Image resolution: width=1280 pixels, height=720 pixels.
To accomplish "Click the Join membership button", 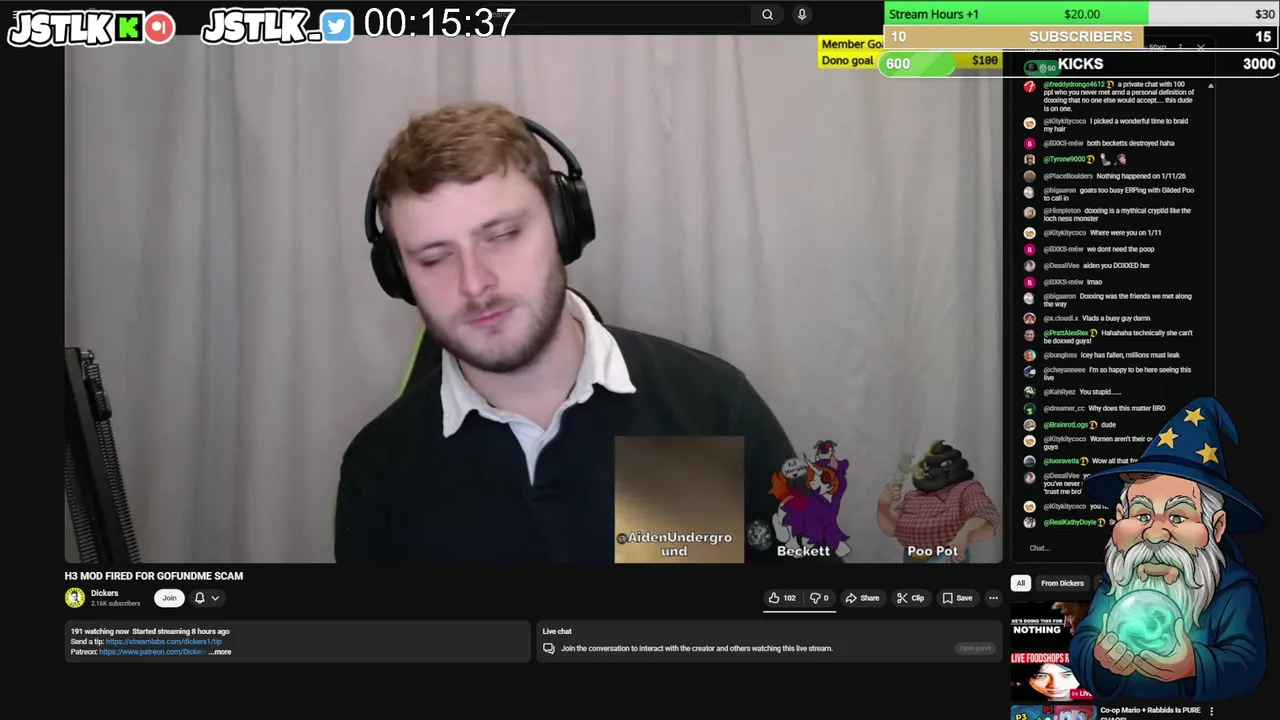I will 169,598.
